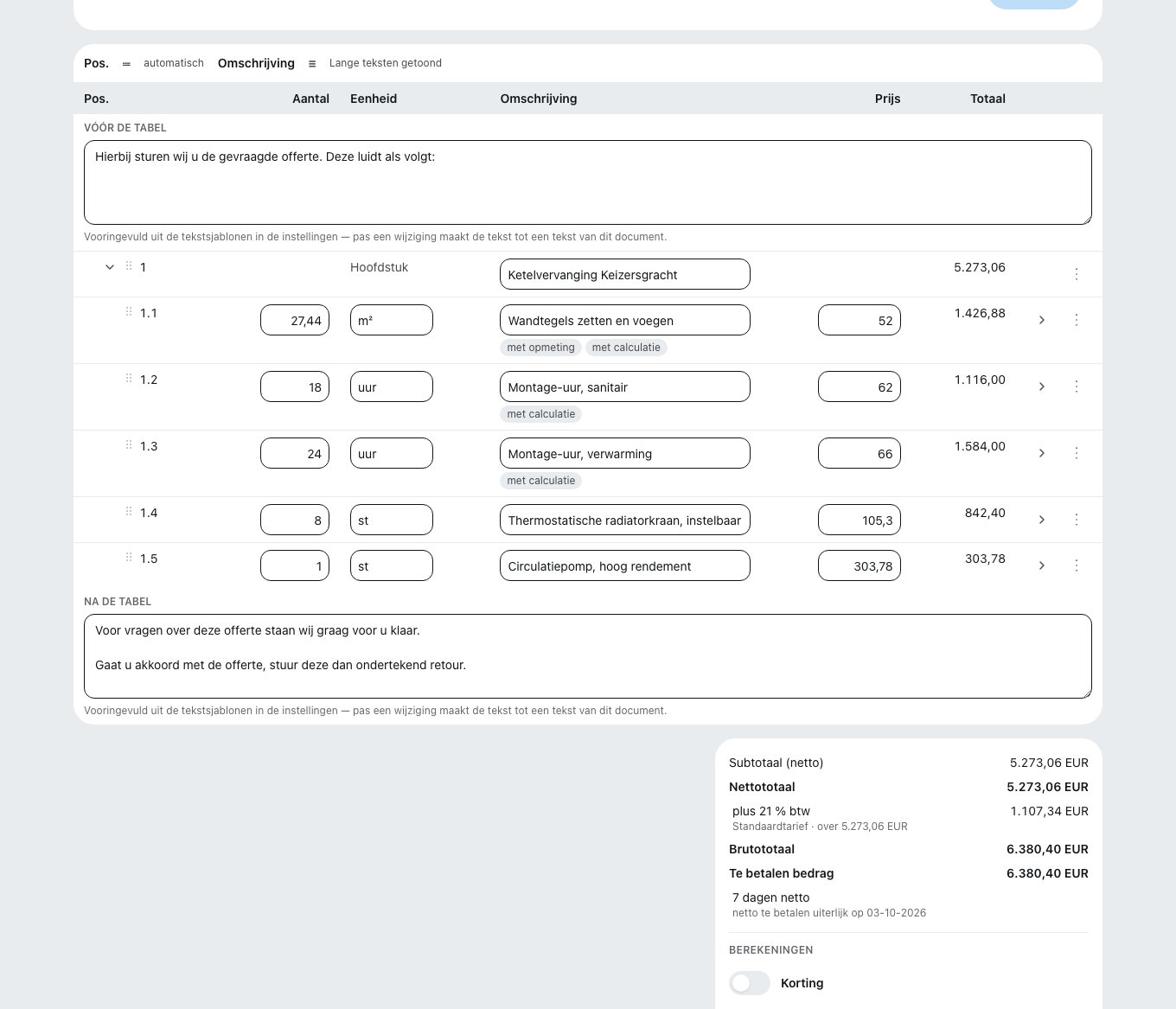Image resolution: width=1176 pixels, height=1009 pixels.
Task: Change Pos. numbering mode automatisch
Action: 163,63
